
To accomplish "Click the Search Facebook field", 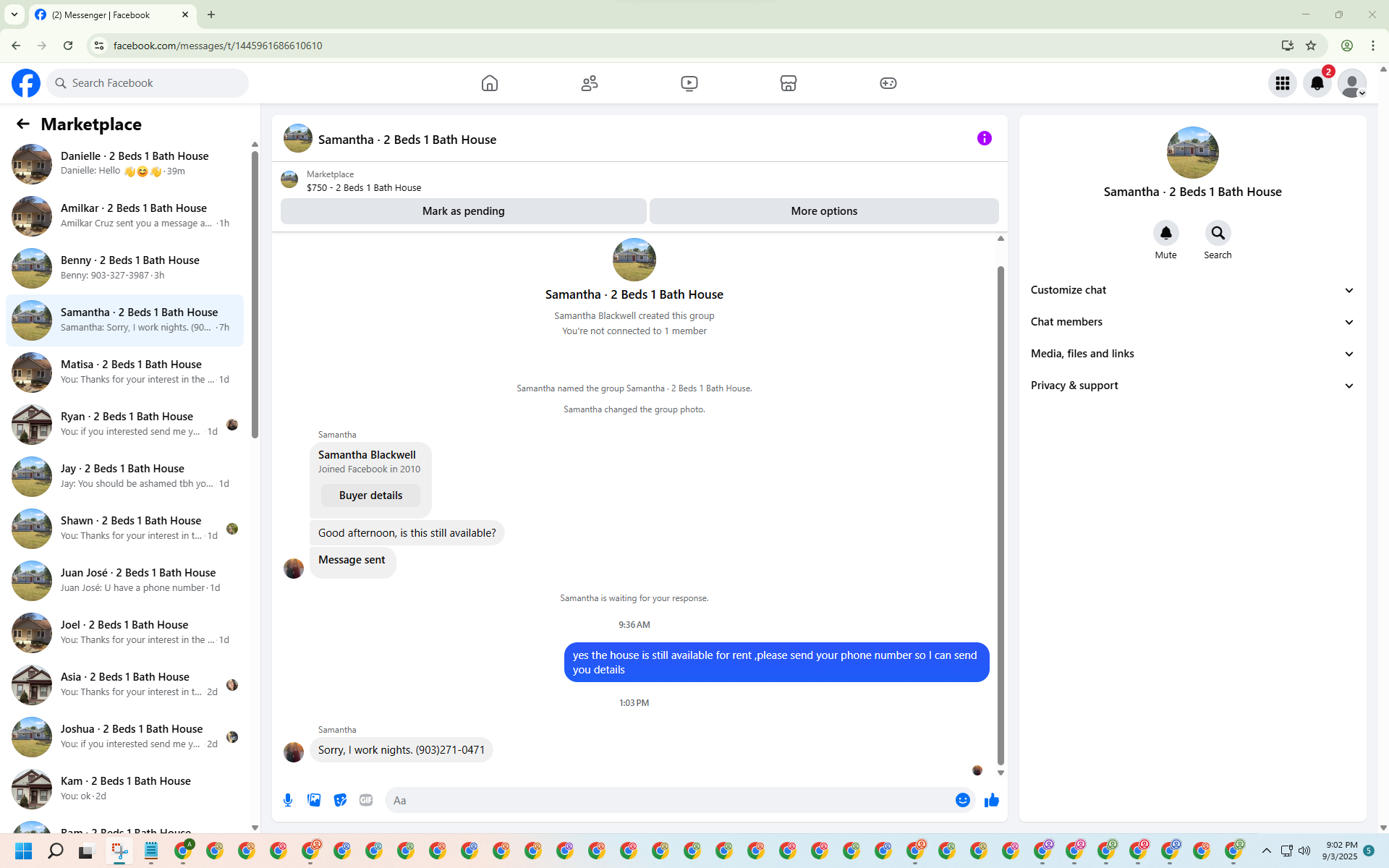I will pos(148,83).
